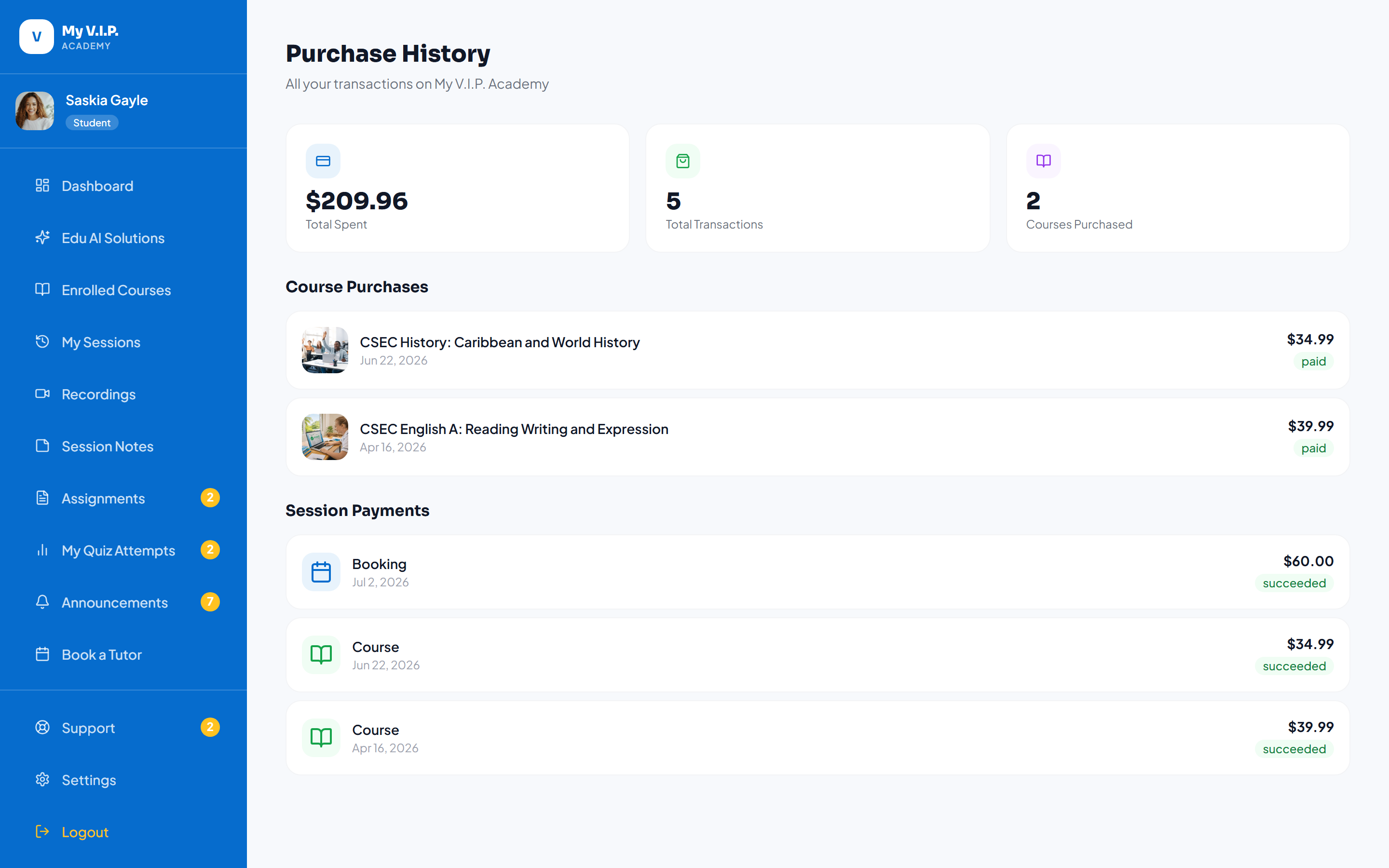1389x868 pixels.
Task: Click the Announcements badge showing 7
Action: 210,602
